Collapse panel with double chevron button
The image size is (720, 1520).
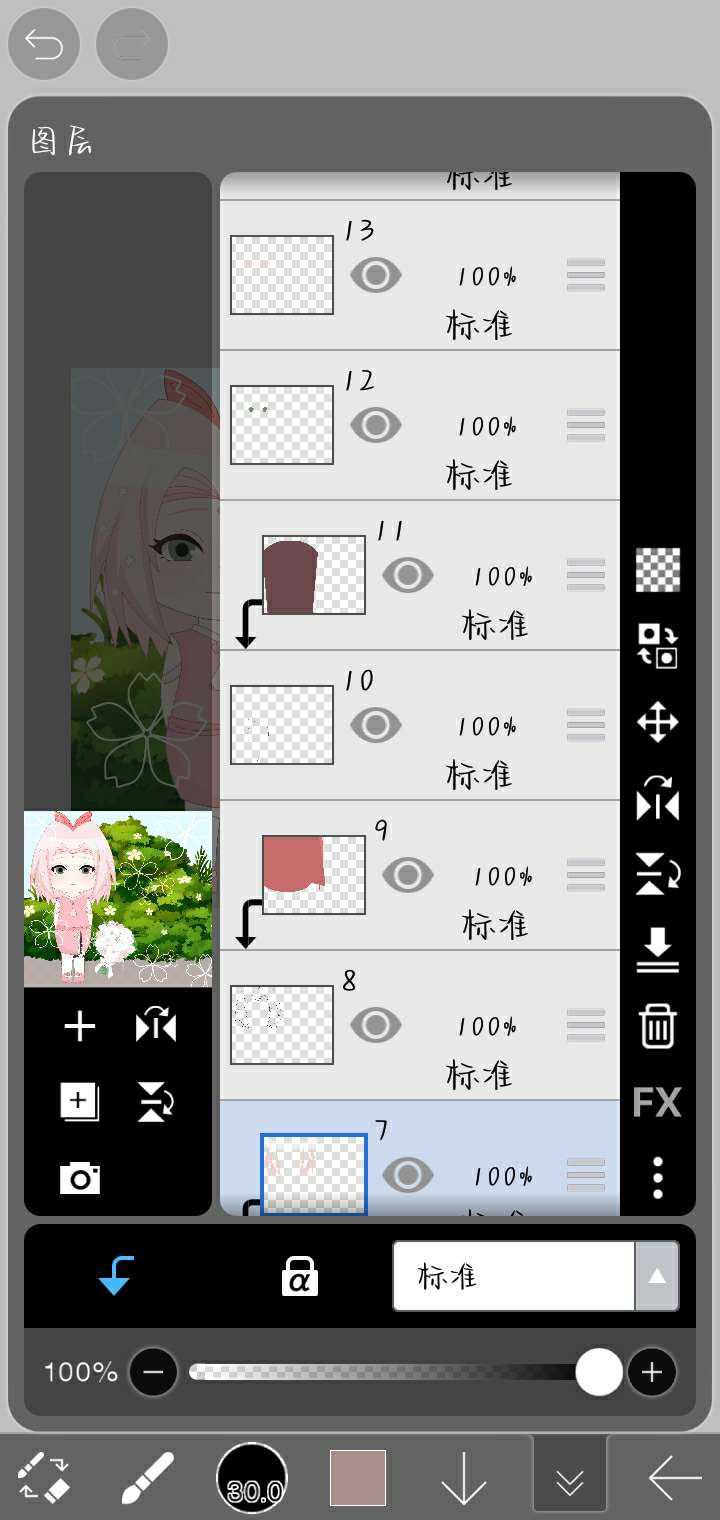[570, 1473]
